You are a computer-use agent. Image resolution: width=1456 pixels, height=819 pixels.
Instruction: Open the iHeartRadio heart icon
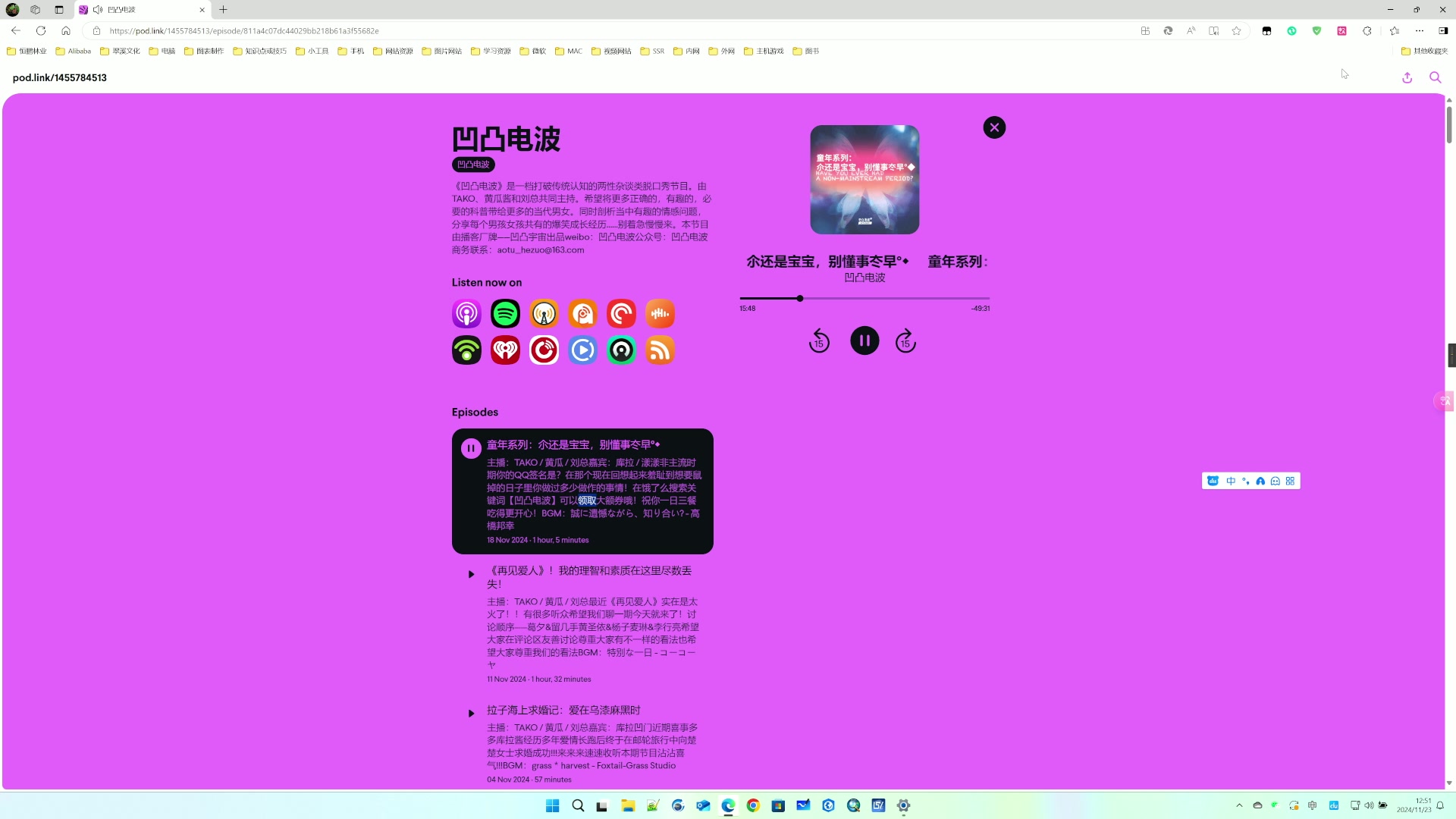[505, 350]
